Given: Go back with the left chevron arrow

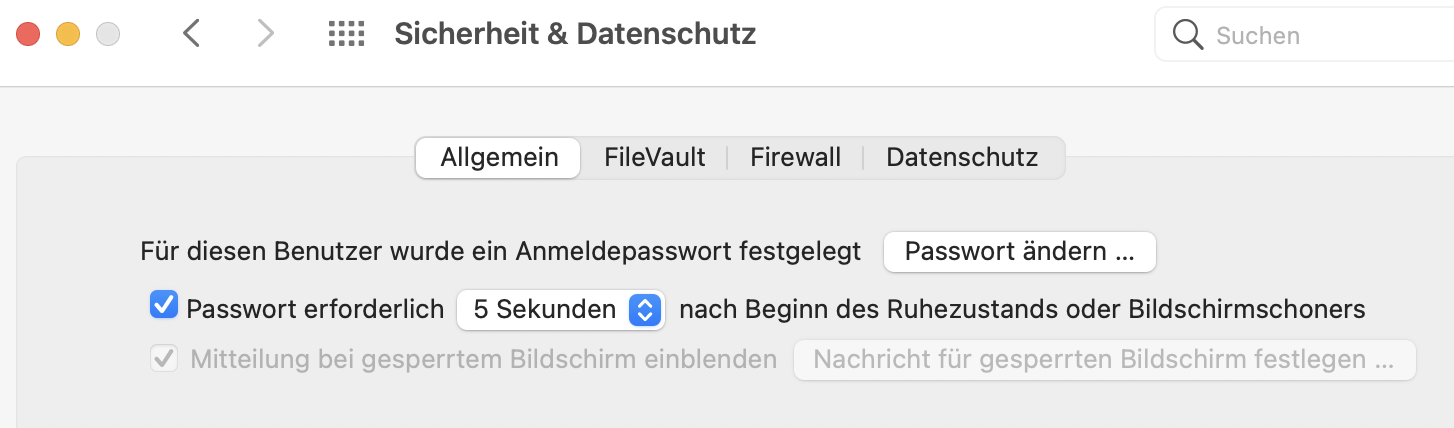Looking at the screenshot, I should pos(192,34).
